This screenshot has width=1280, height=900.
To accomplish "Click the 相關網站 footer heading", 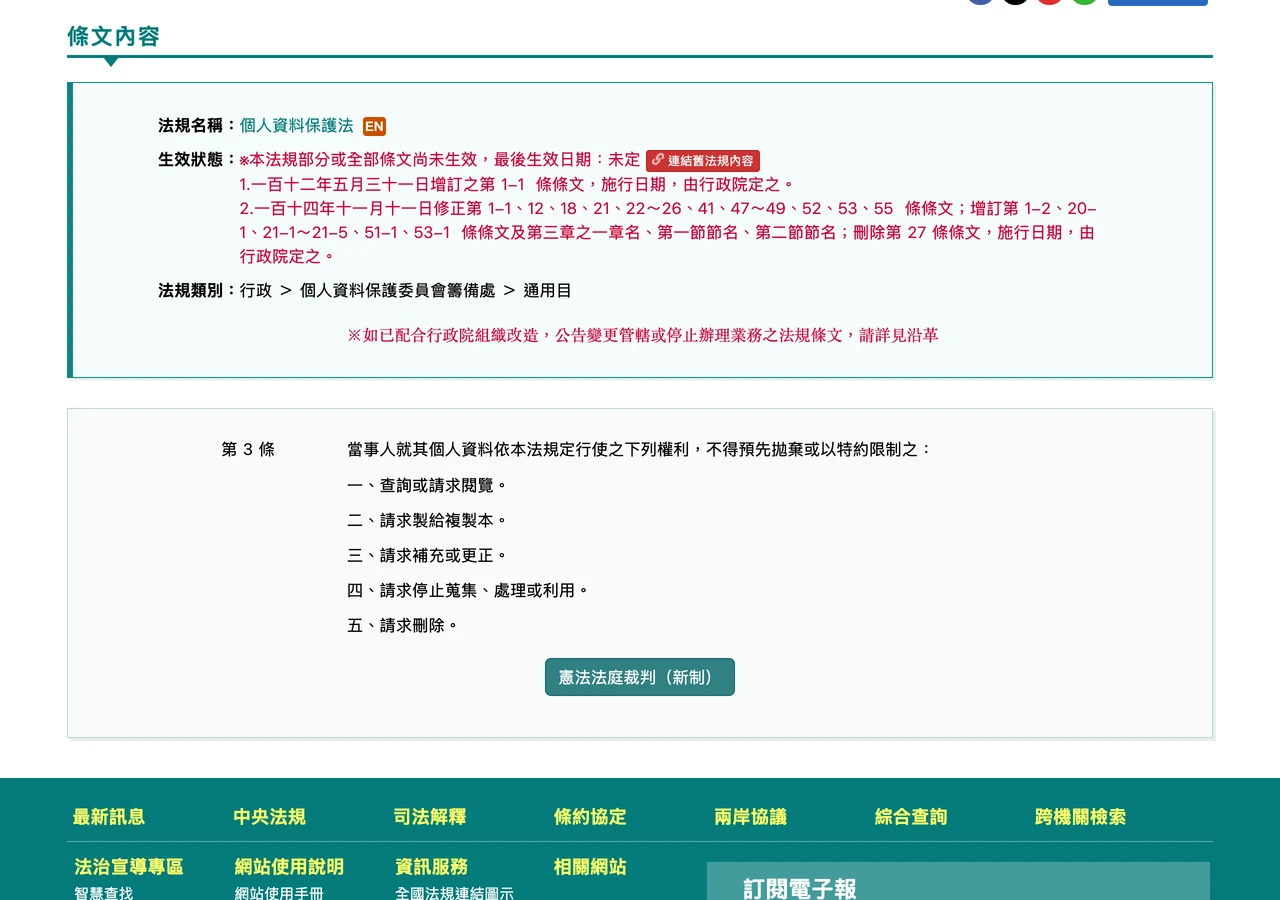I will pyautogui.click(x=590, y=867).
